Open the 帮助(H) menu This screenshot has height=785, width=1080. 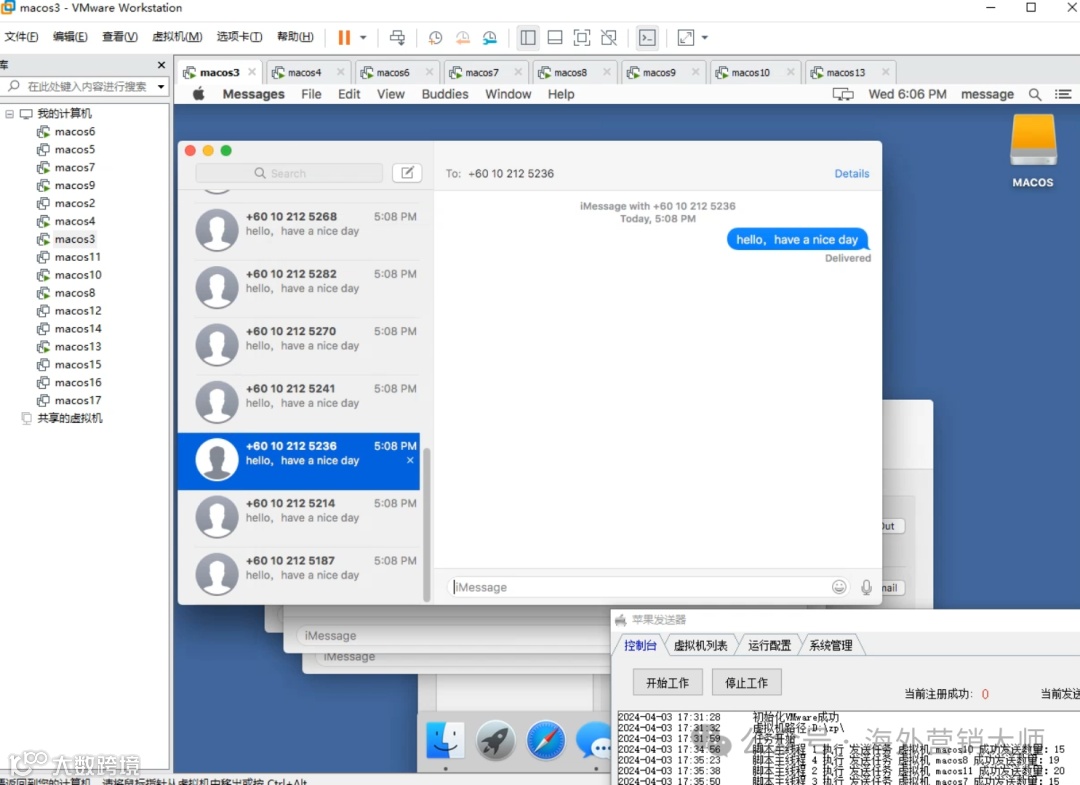295,36
